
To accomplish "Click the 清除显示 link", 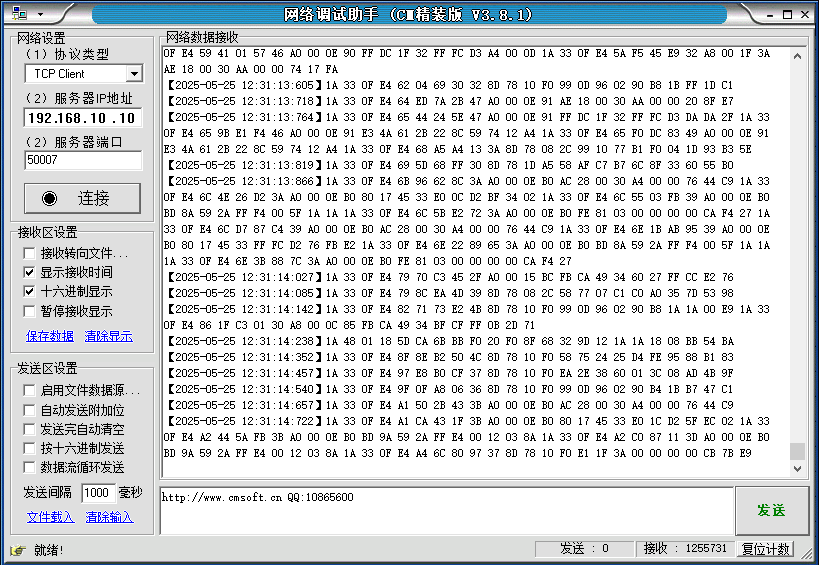I will 109,336.
